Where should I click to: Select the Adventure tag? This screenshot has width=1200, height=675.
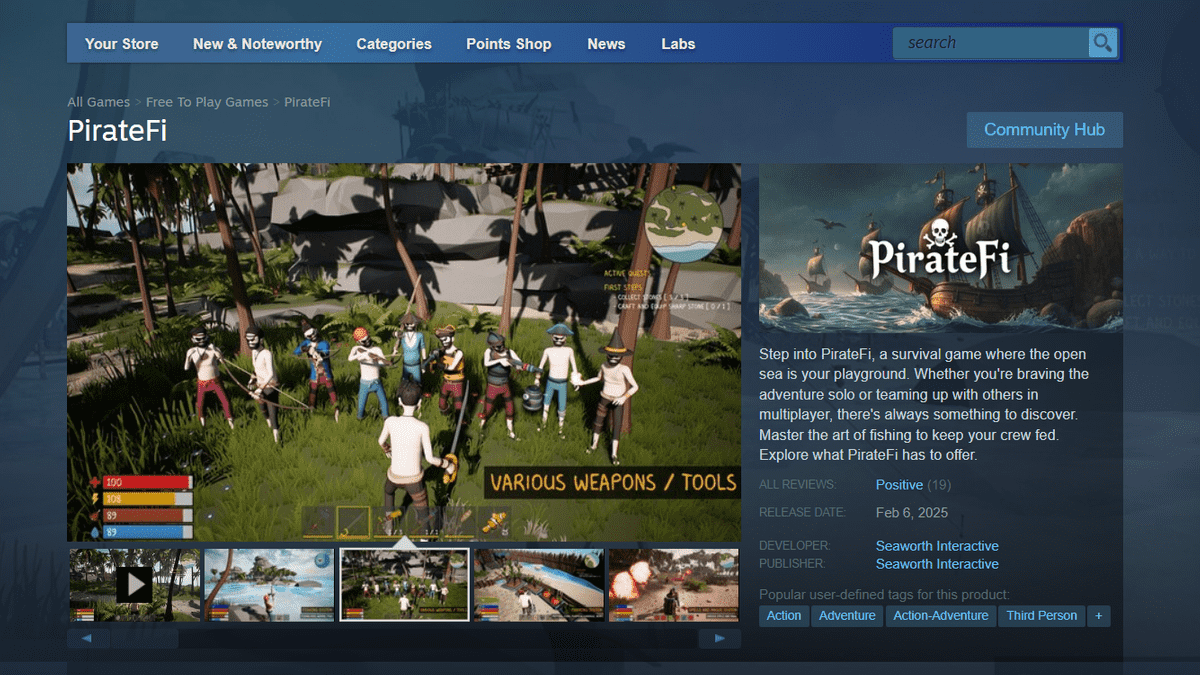[847, 616]
